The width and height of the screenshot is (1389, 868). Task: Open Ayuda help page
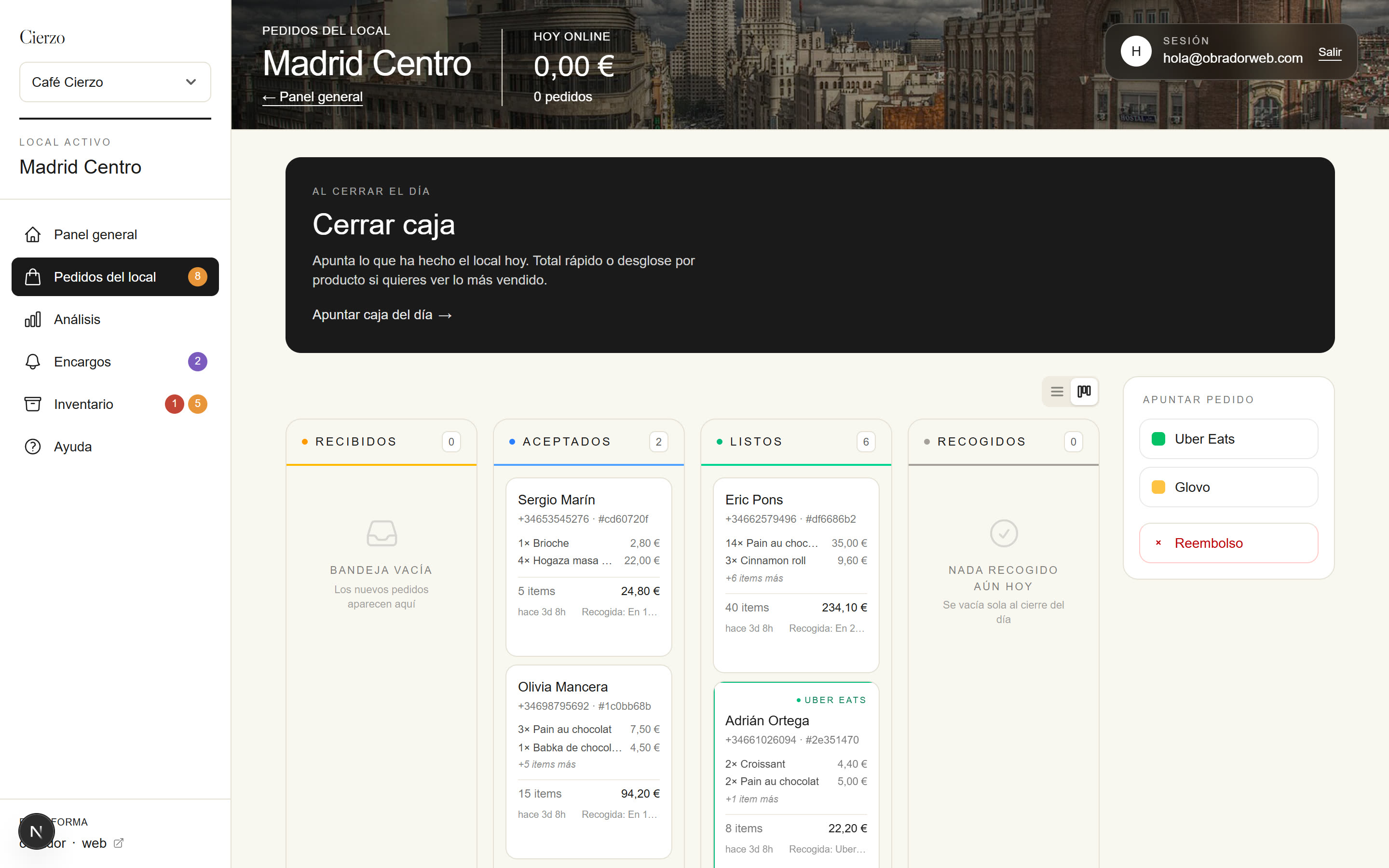tap(115, 447)
